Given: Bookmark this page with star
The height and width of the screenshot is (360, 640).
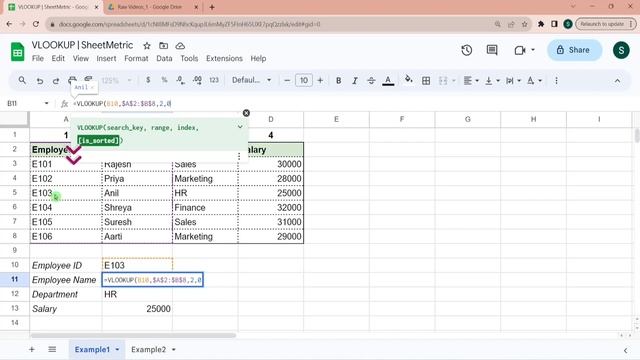Looking at the screenshot, I should pyautogui.click(x=524, y=24).
